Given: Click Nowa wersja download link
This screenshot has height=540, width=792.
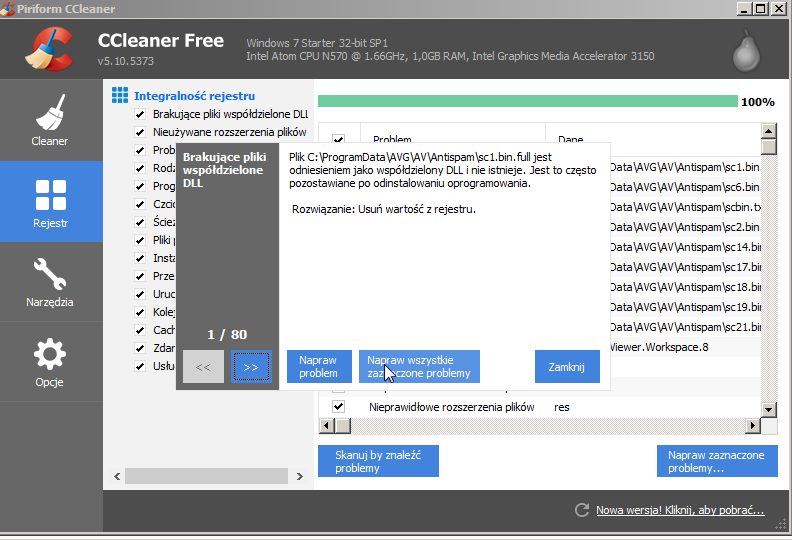Looking at the screenshot, I should click(x=680, y=510).
